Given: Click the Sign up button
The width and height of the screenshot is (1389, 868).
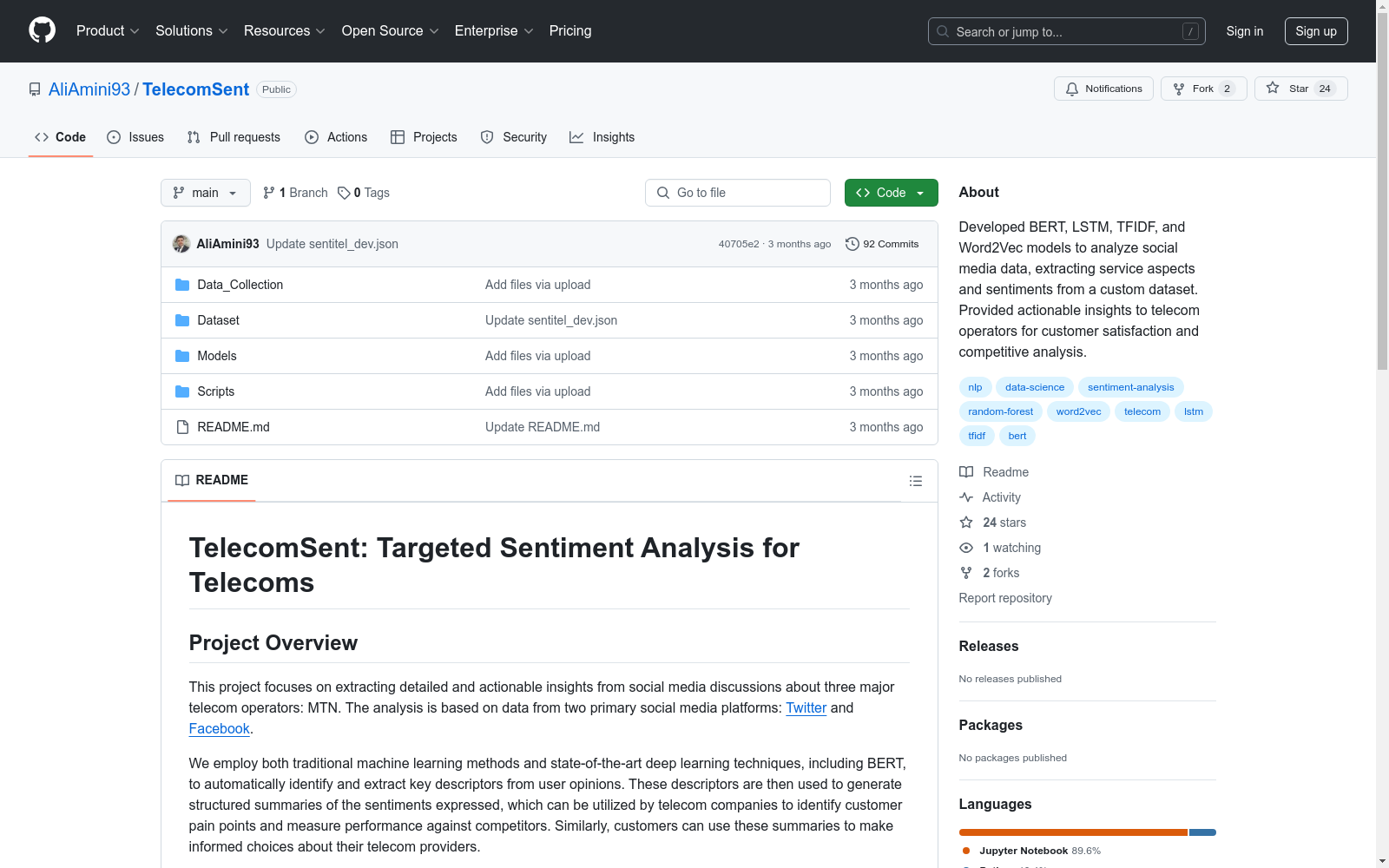Looking at the screenshot, I should pyautogui.click(x=1316, y=30).
